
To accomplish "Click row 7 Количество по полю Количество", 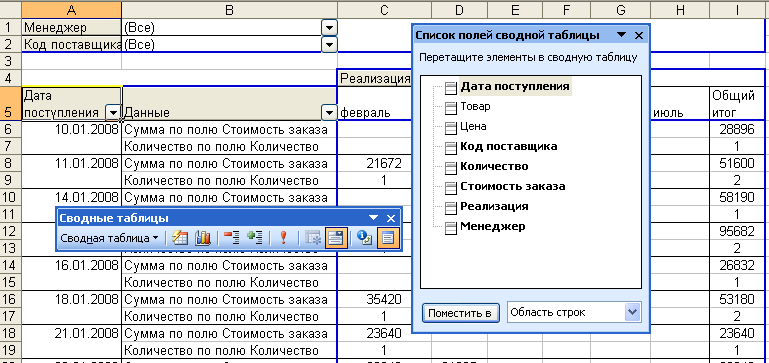I will point(230,146).
